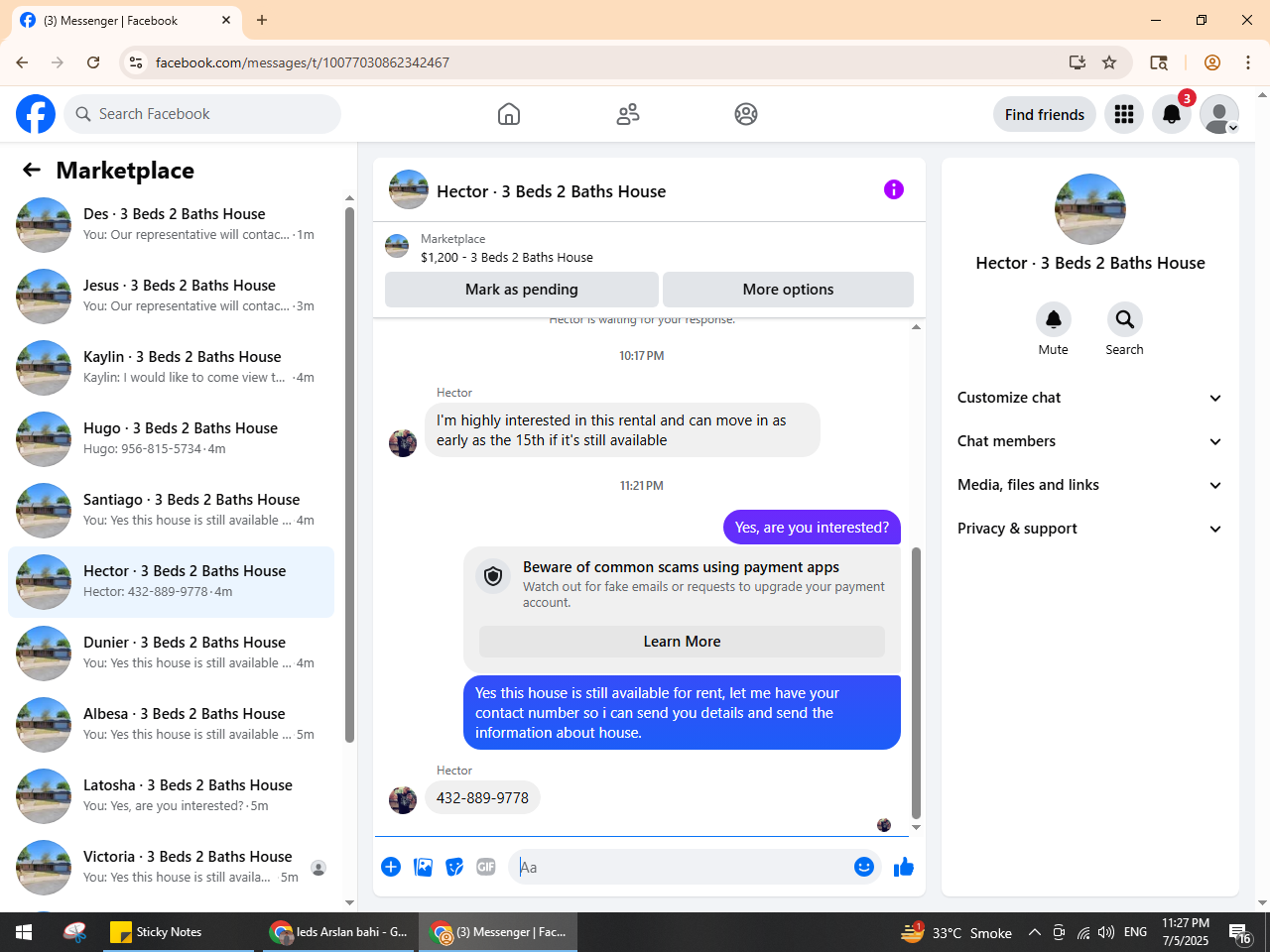Screen dimensions: 1270x952
Task: Open the Windows Start menu
Action: pyautogui.click(x=24, y=932)
